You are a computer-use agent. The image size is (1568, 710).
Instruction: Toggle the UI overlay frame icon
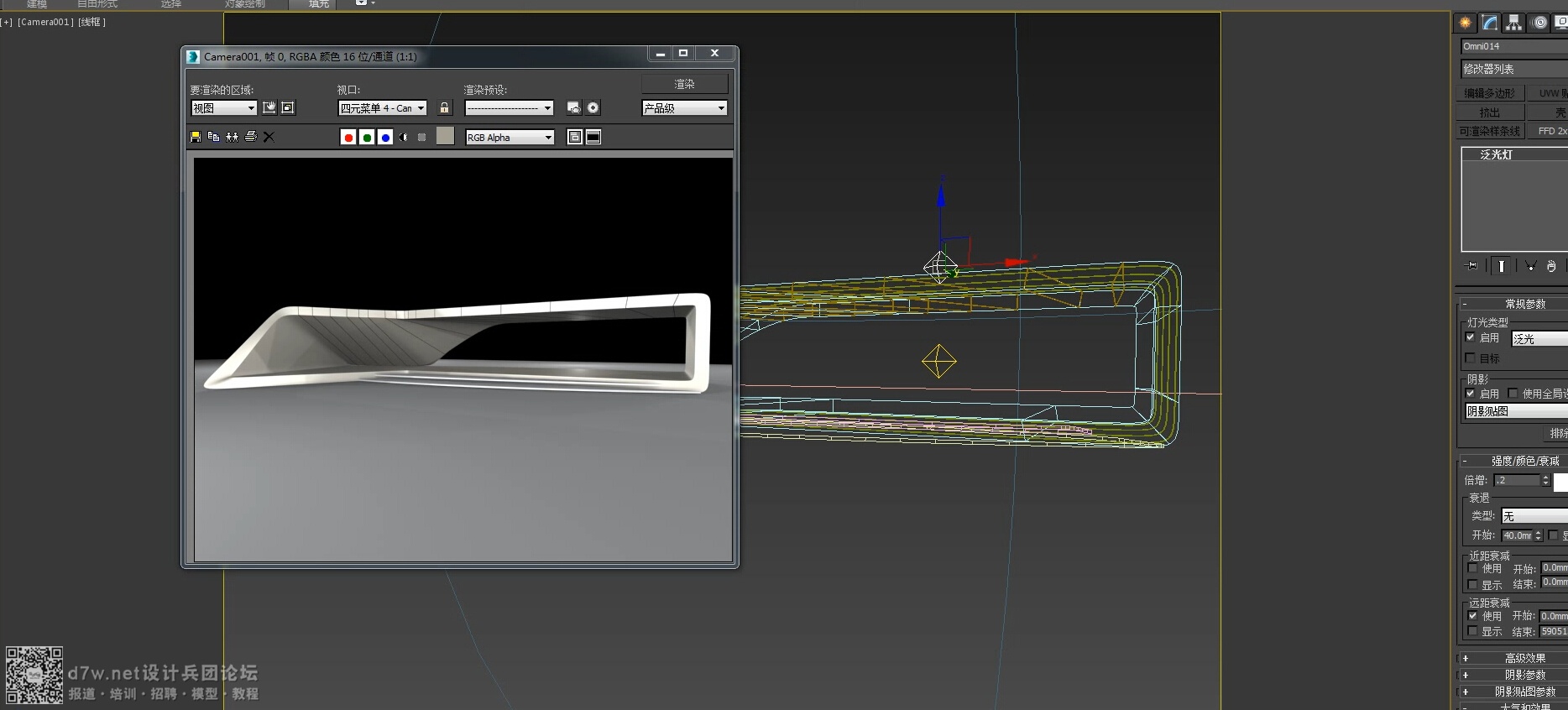tap(575, 137)
